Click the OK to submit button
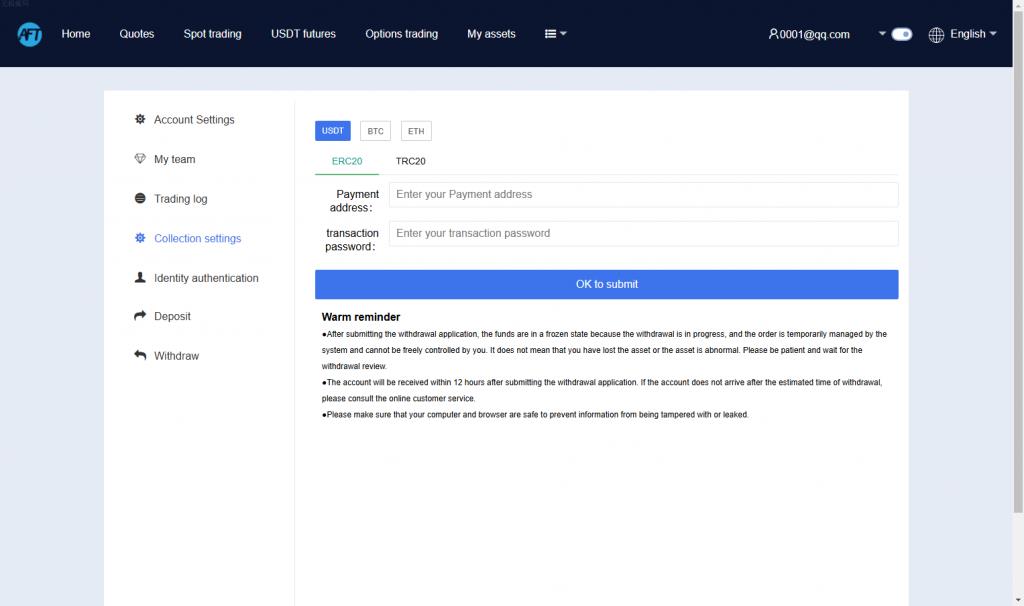1024x606 pixels. click(x=607, y=284)
